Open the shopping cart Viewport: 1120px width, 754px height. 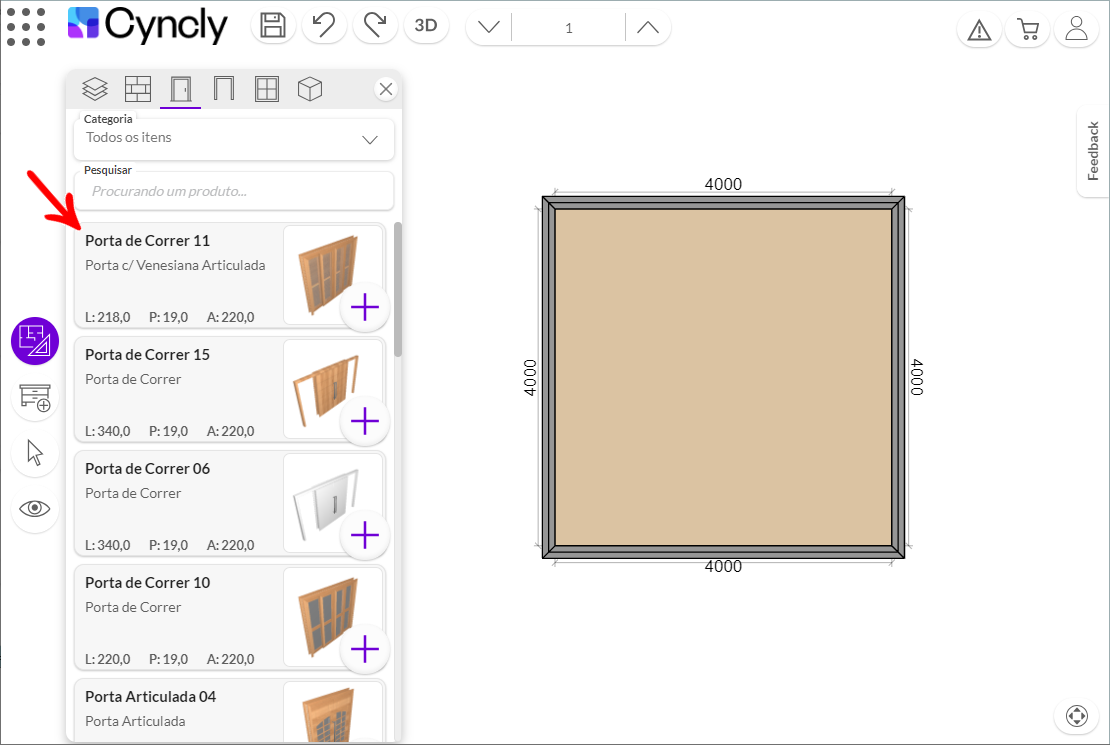[x=1028, y=30]
